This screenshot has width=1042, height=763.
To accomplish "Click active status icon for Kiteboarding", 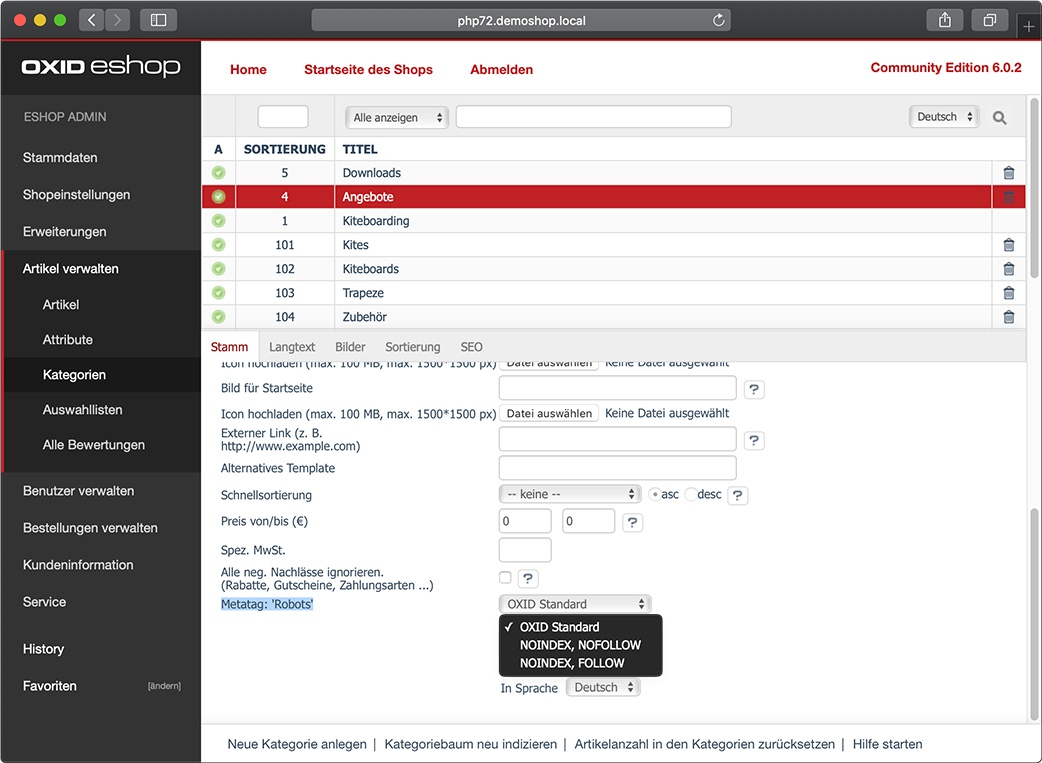I will coord(219,221).
